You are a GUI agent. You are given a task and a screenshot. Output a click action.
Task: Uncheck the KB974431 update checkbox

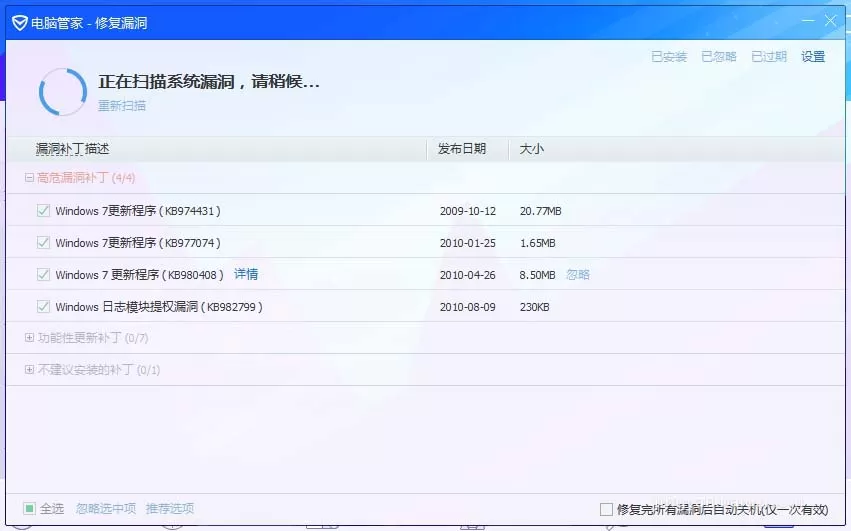(x=43, y=211)
